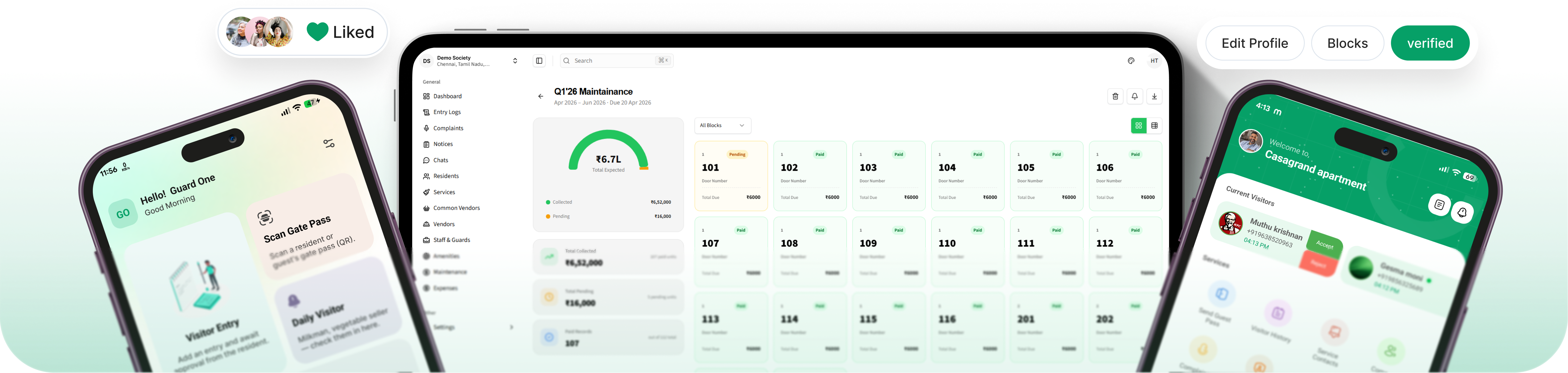Click the liked-by avatars group thumbnail
Image resolution: width=1568 pixels, height=373 pixels.
click(x=260, y=32)
